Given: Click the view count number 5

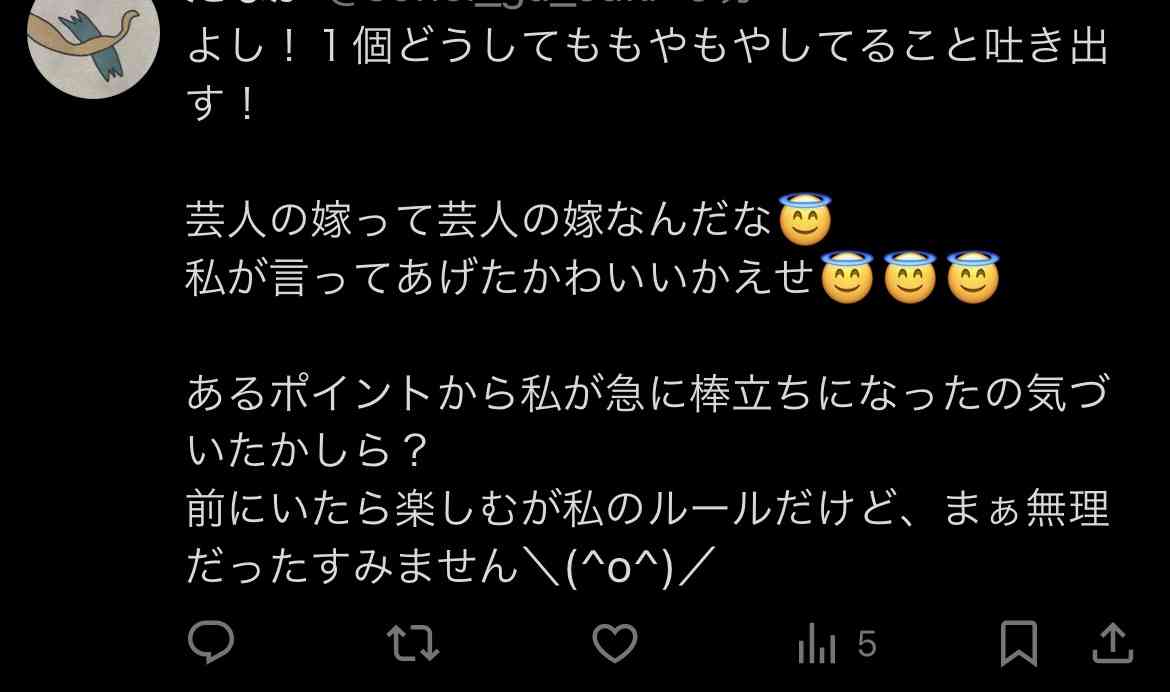Looking at the screenshot, I should tap(866, 643).
